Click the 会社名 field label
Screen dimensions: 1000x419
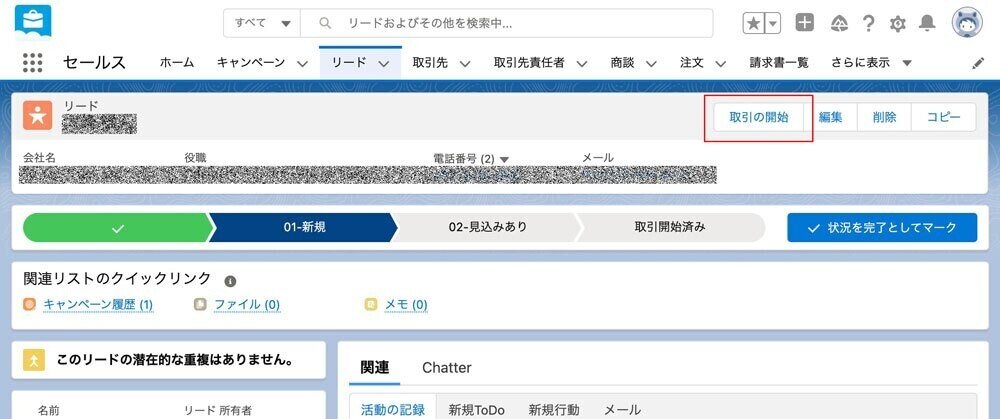40,158
